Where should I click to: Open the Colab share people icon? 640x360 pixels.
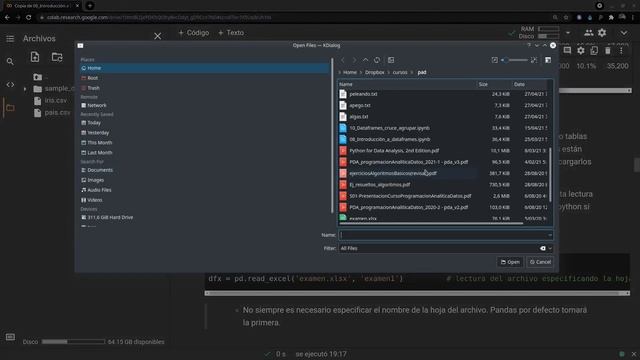click(x=589, y=33)
